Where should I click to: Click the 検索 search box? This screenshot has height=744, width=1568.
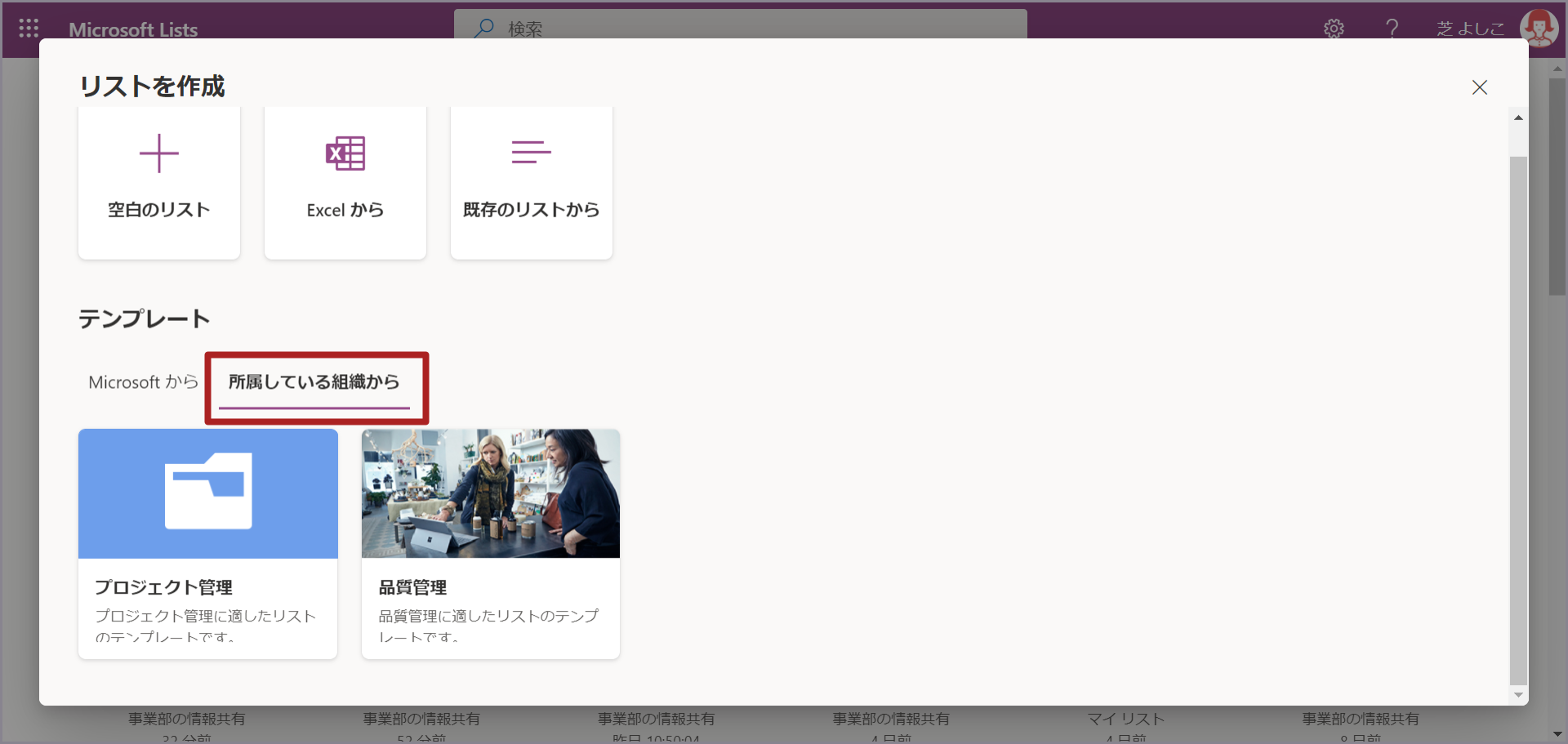(x=741, y=29)
